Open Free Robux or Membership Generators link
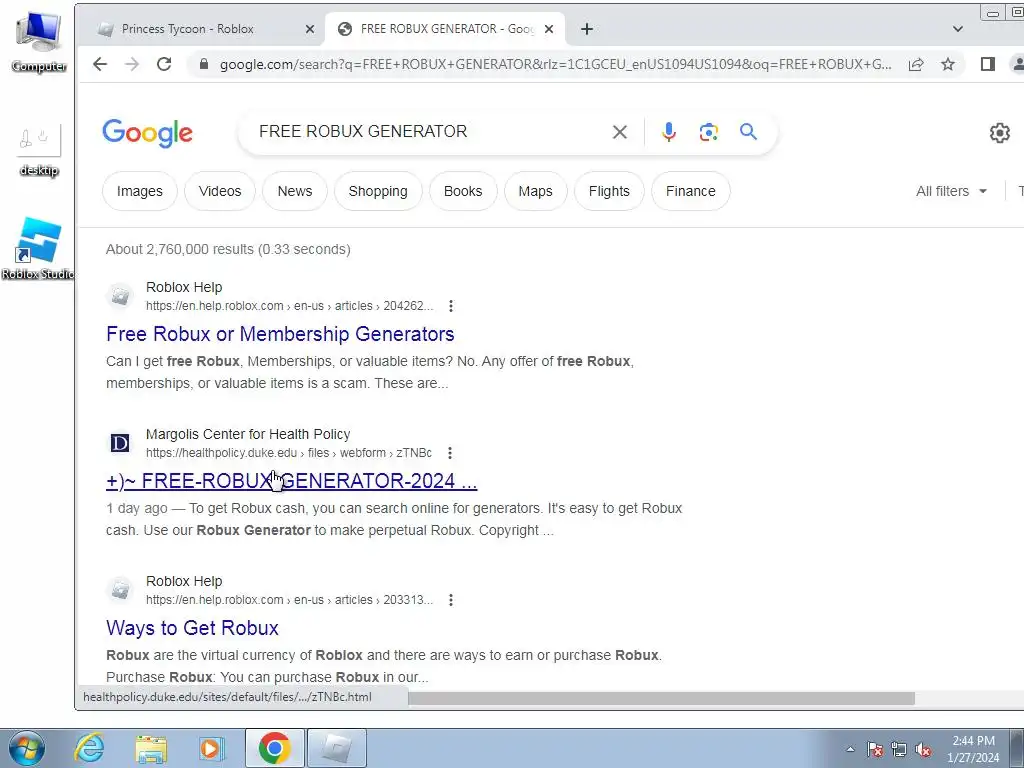The height and width of the screenshot is (768, 1024). pyautogui.click(x=280, y=334)
